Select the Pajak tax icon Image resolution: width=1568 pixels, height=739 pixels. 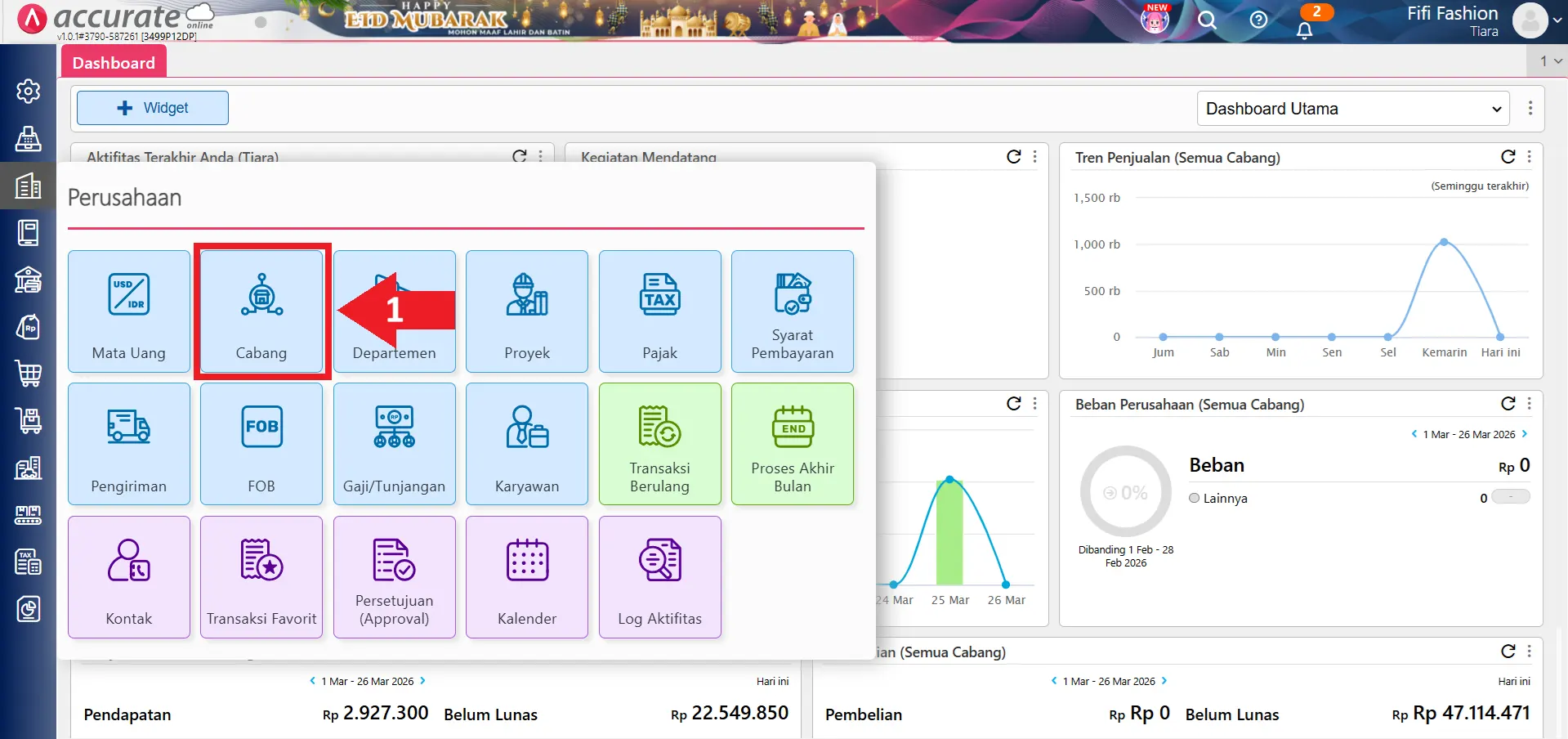click(x=659, y=296)
